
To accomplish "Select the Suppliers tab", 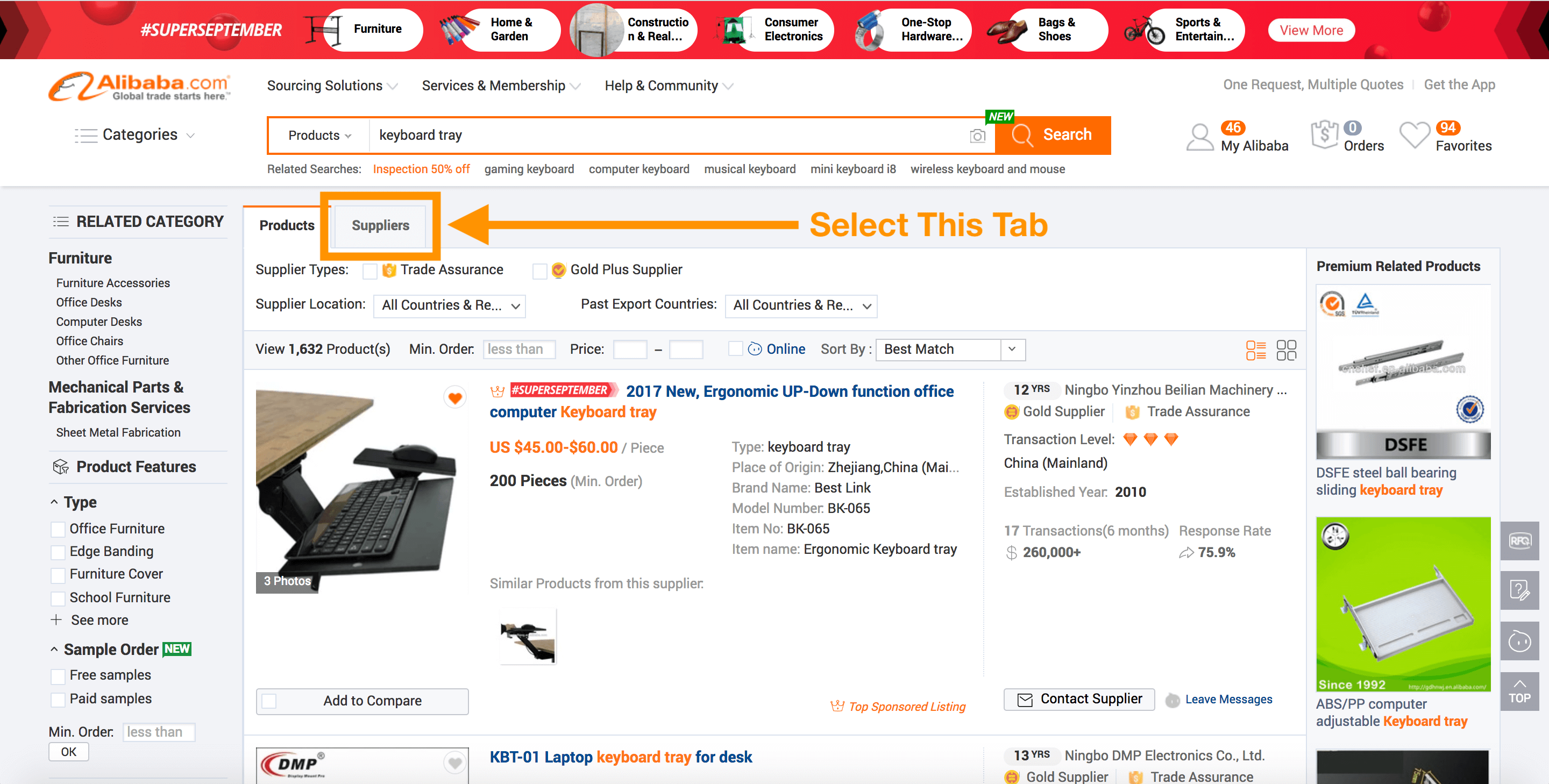I will (380, 225).
